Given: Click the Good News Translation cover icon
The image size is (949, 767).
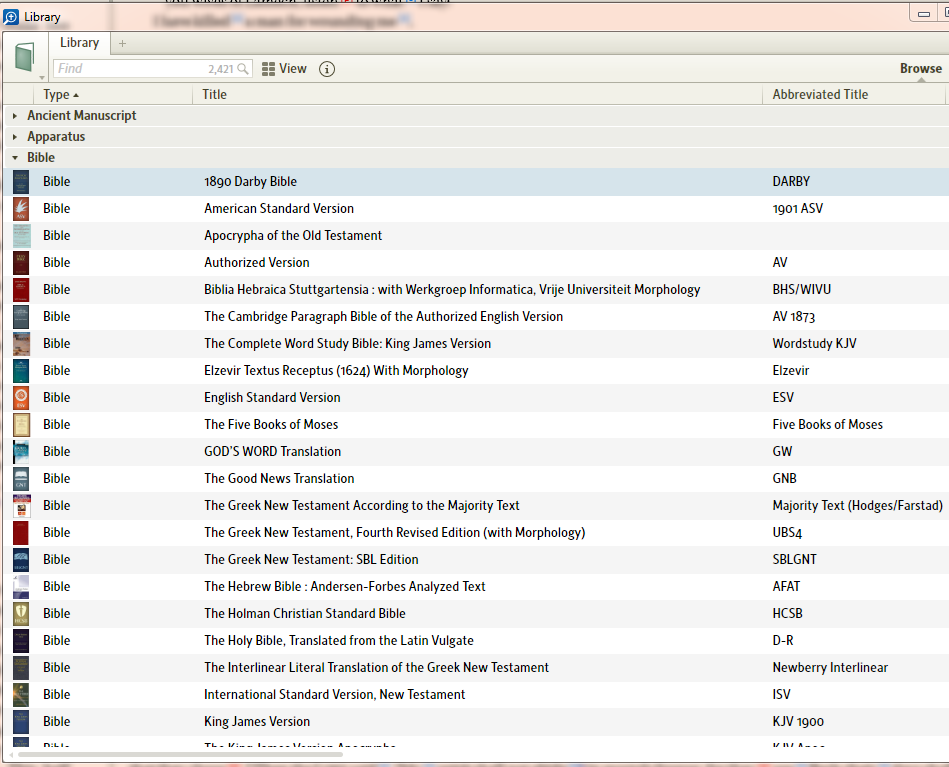Looking at the screenshot, I should (x=21, y=479).
